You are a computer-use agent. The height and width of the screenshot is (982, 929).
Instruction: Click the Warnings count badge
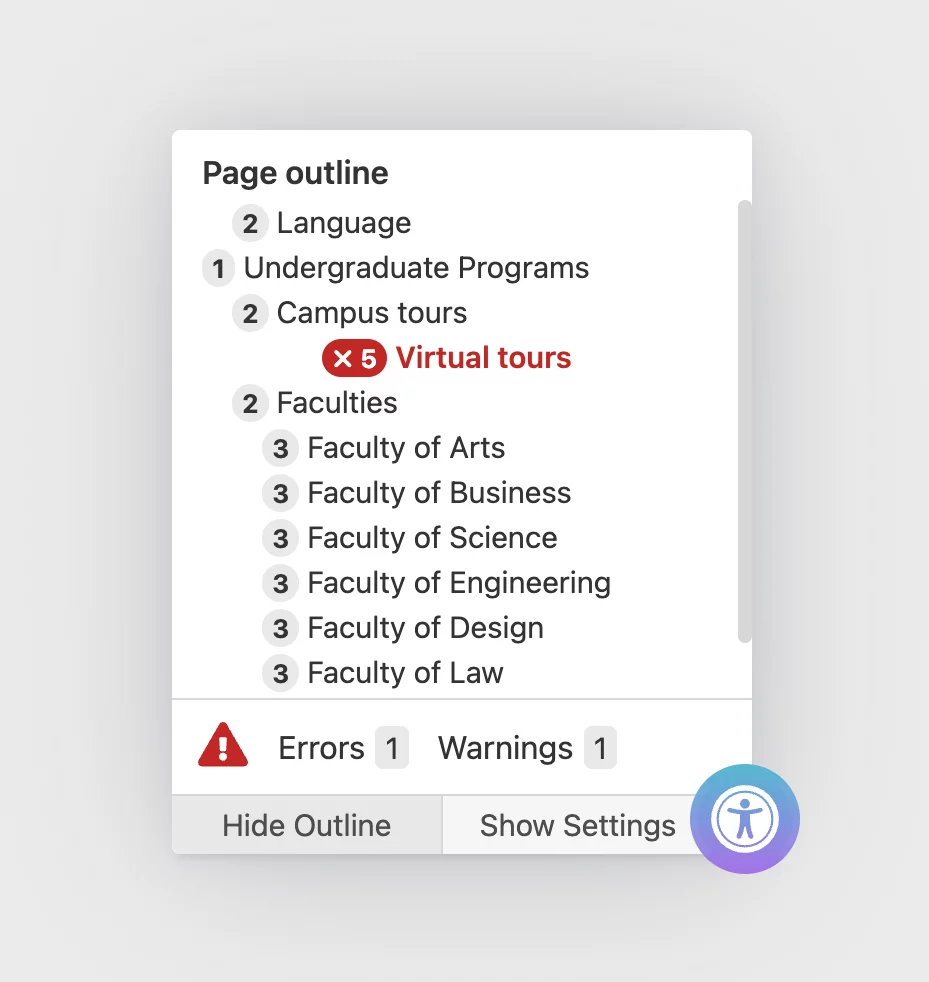pyautogui.click(x=600, y=748)
